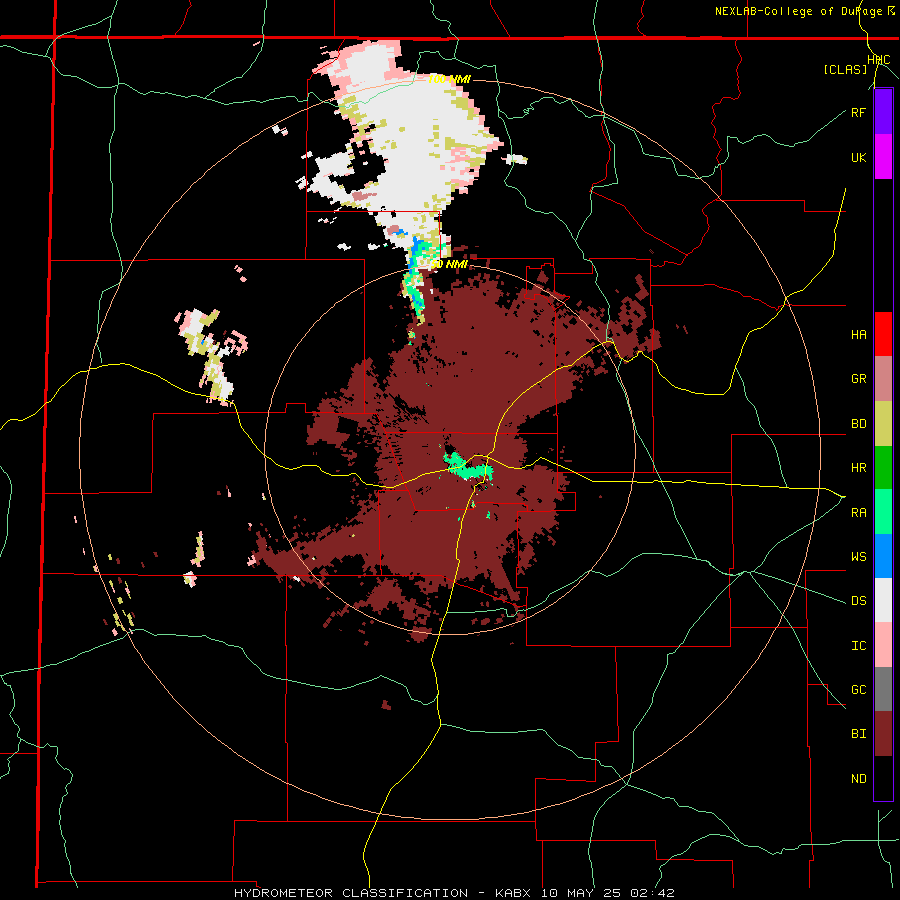Click the white DS dry snow swatch

(x=883, y=600)
